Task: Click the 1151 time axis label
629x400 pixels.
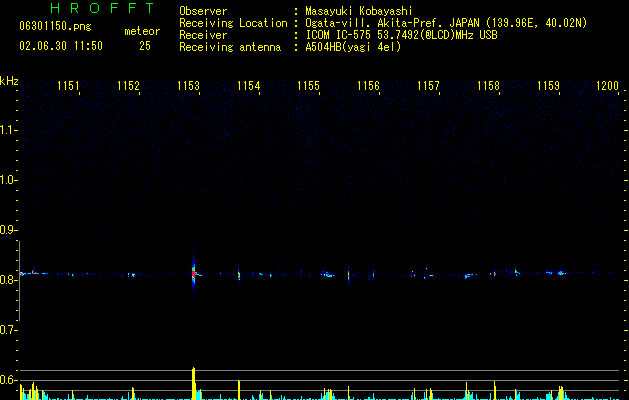Action: (68, 85)
